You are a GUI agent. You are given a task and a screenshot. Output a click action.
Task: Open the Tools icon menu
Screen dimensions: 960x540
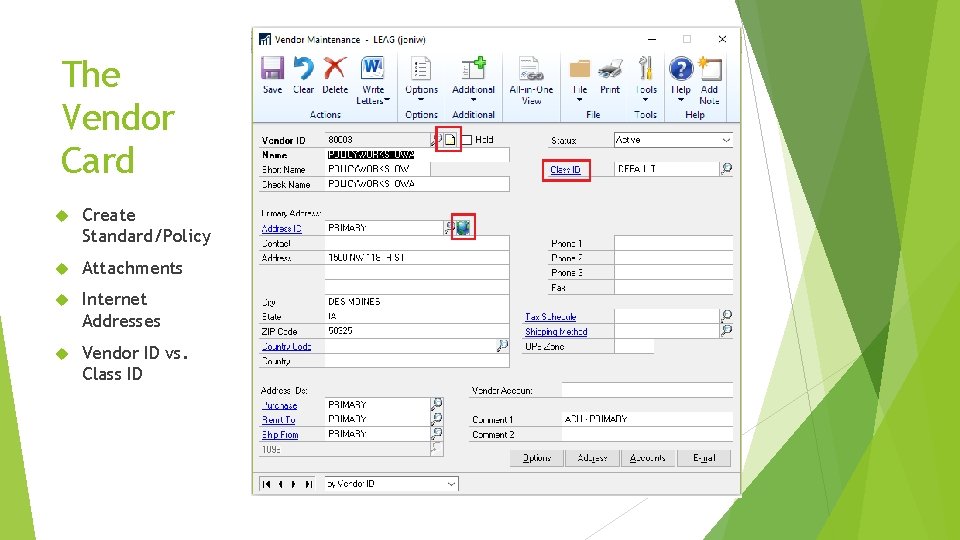645,69
